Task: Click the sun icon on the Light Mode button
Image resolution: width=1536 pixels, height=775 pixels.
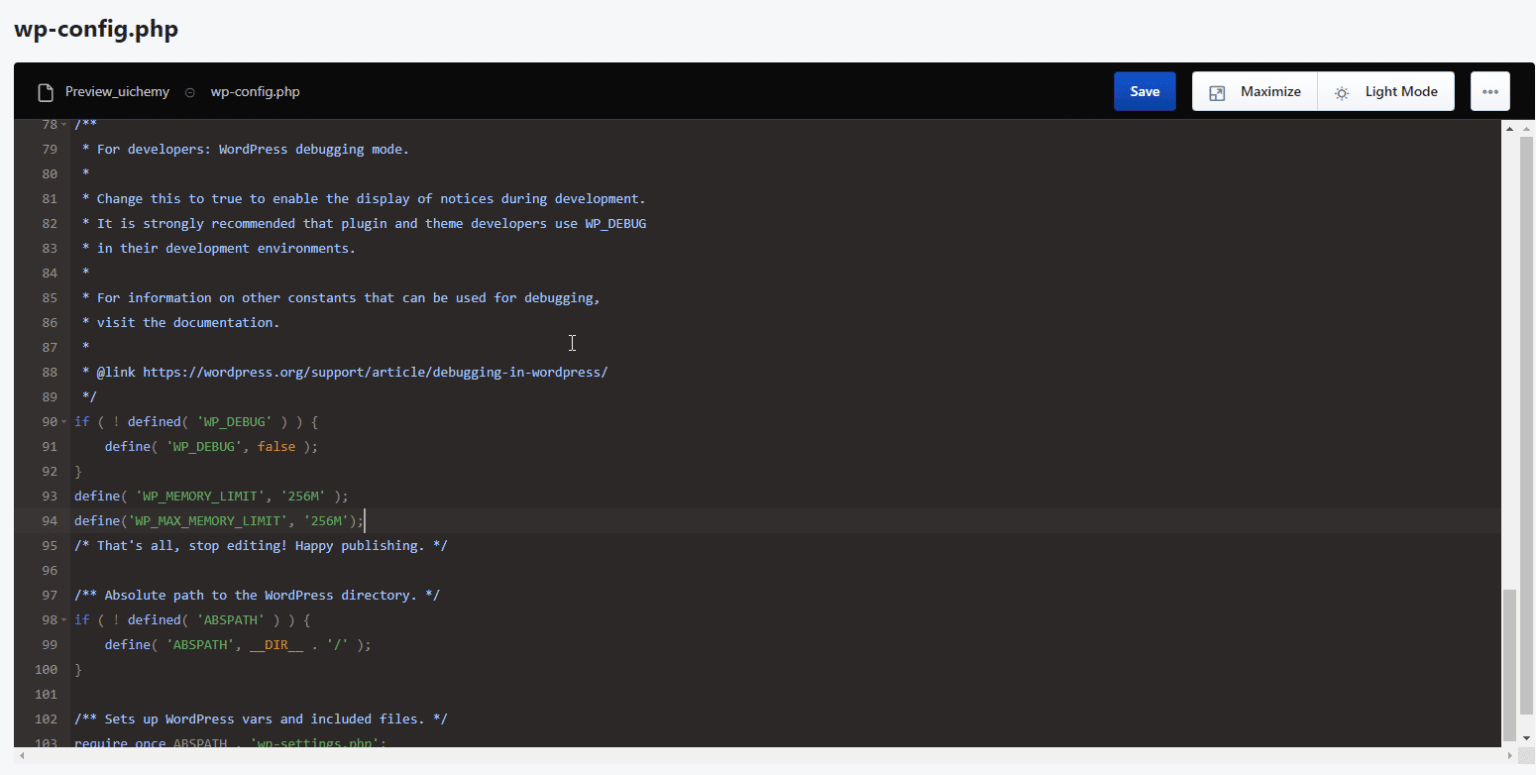Action: pyautogui.click(x=1341, y=91)
